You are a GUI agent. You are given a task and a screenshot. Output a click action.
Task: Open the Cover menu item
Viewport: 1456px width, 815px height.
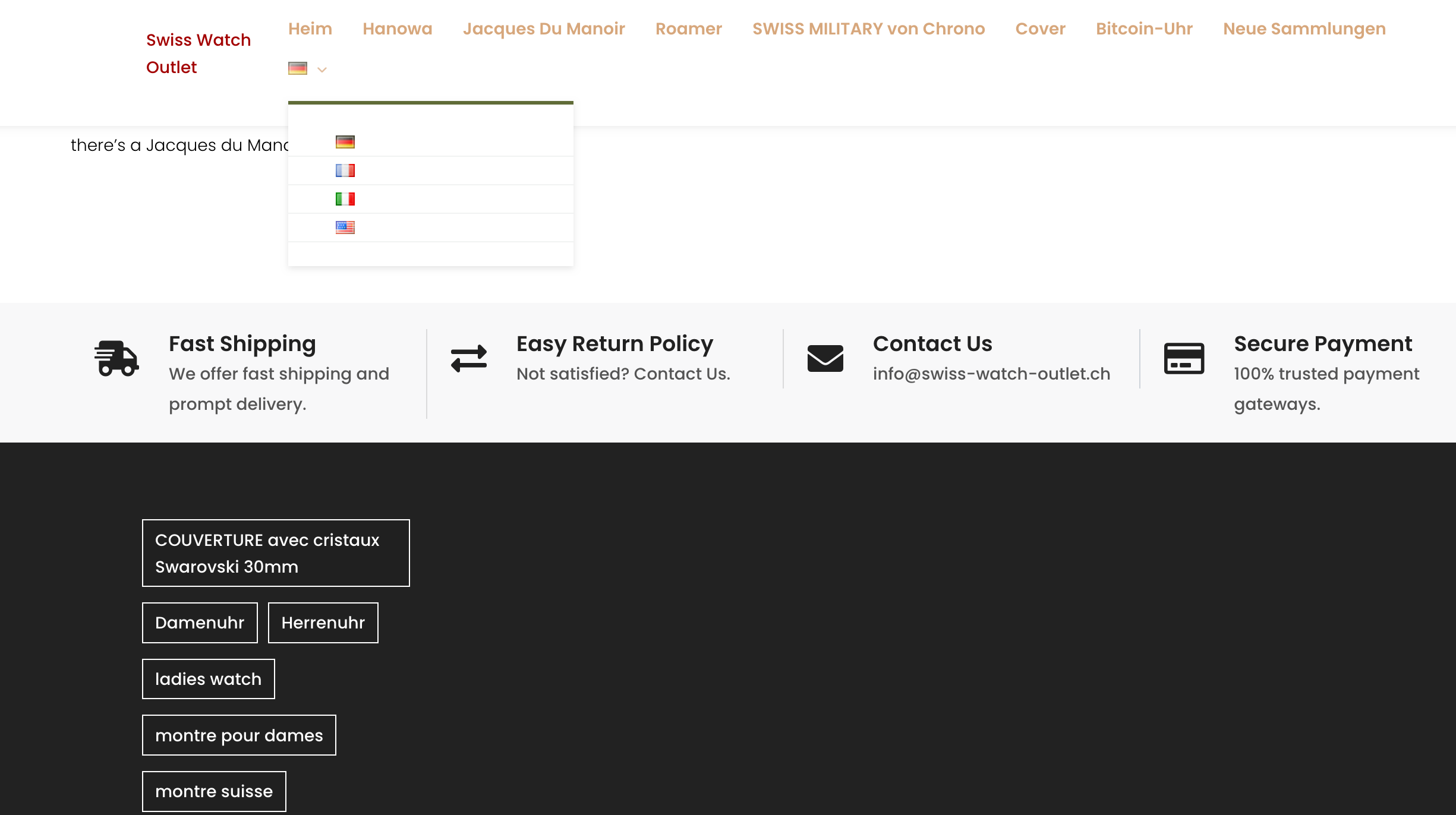1041,29
